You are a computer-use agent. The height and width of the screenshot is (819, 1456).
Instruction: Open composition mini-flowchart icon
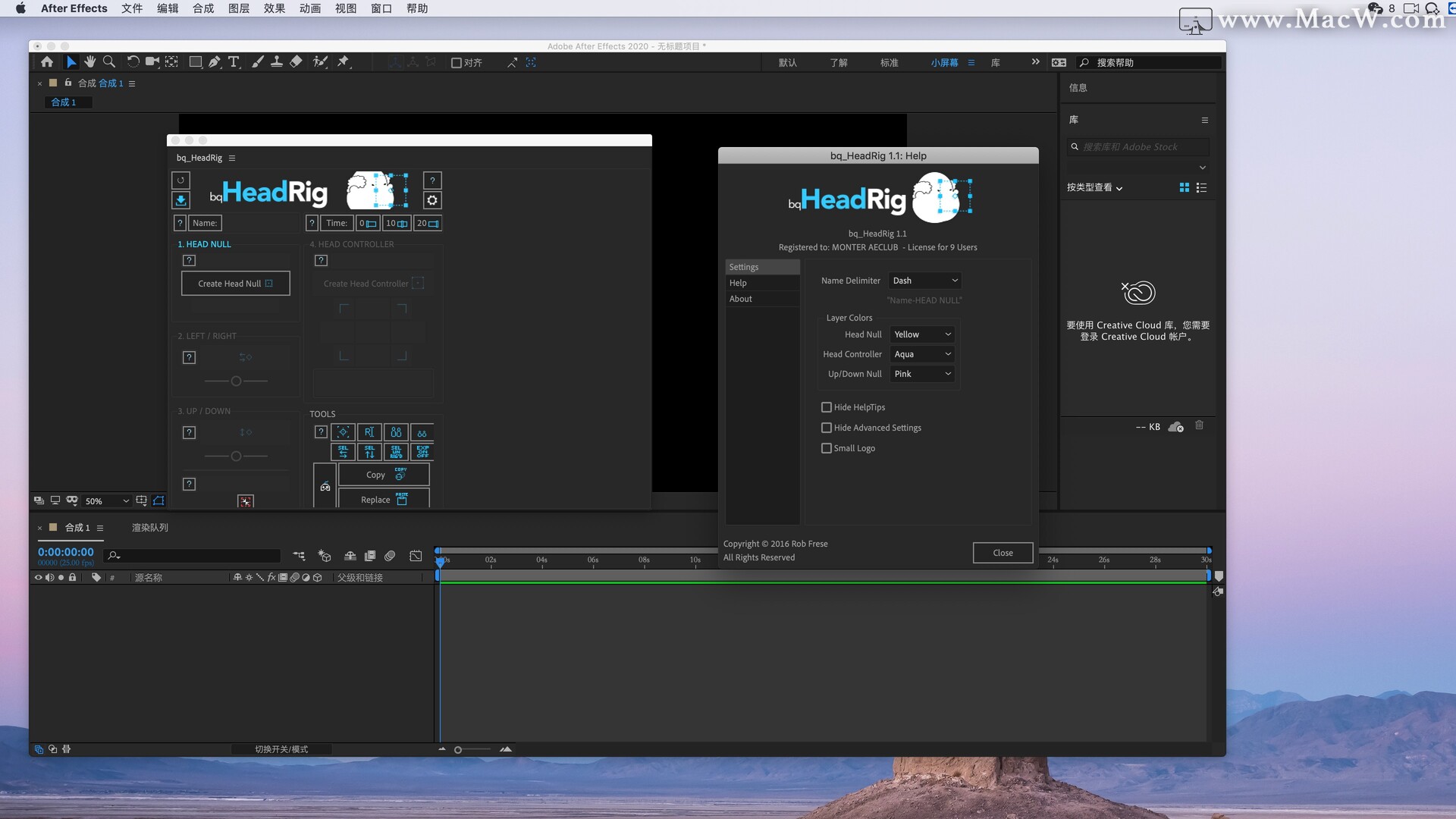(299, 556)
